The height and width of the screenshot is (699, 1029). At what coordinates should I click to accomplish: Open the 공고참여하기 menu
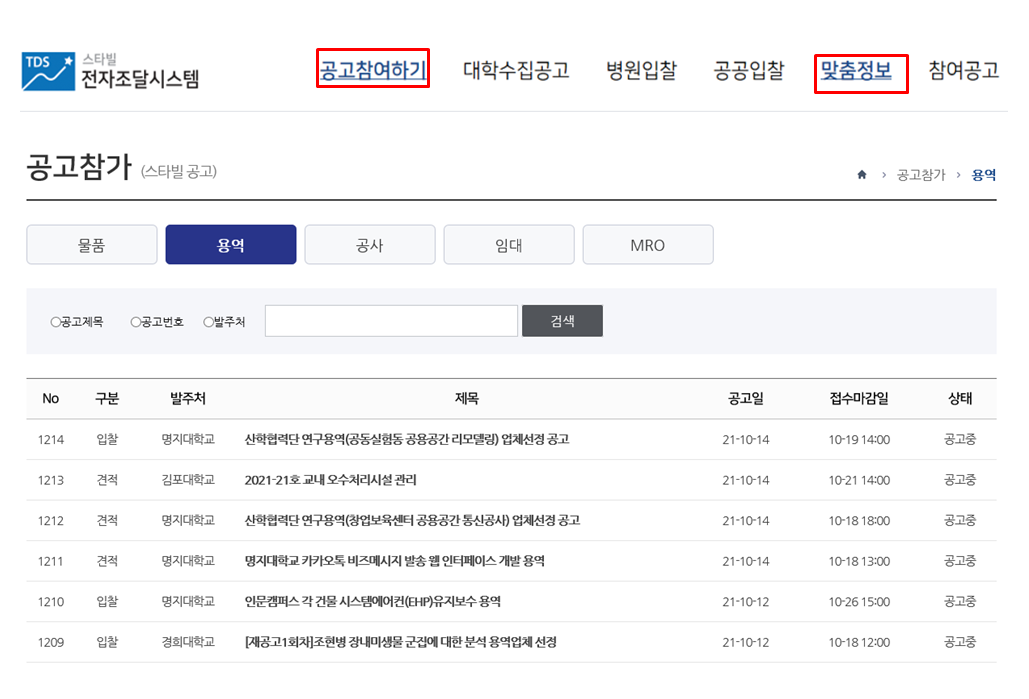[x=373, y=70]
